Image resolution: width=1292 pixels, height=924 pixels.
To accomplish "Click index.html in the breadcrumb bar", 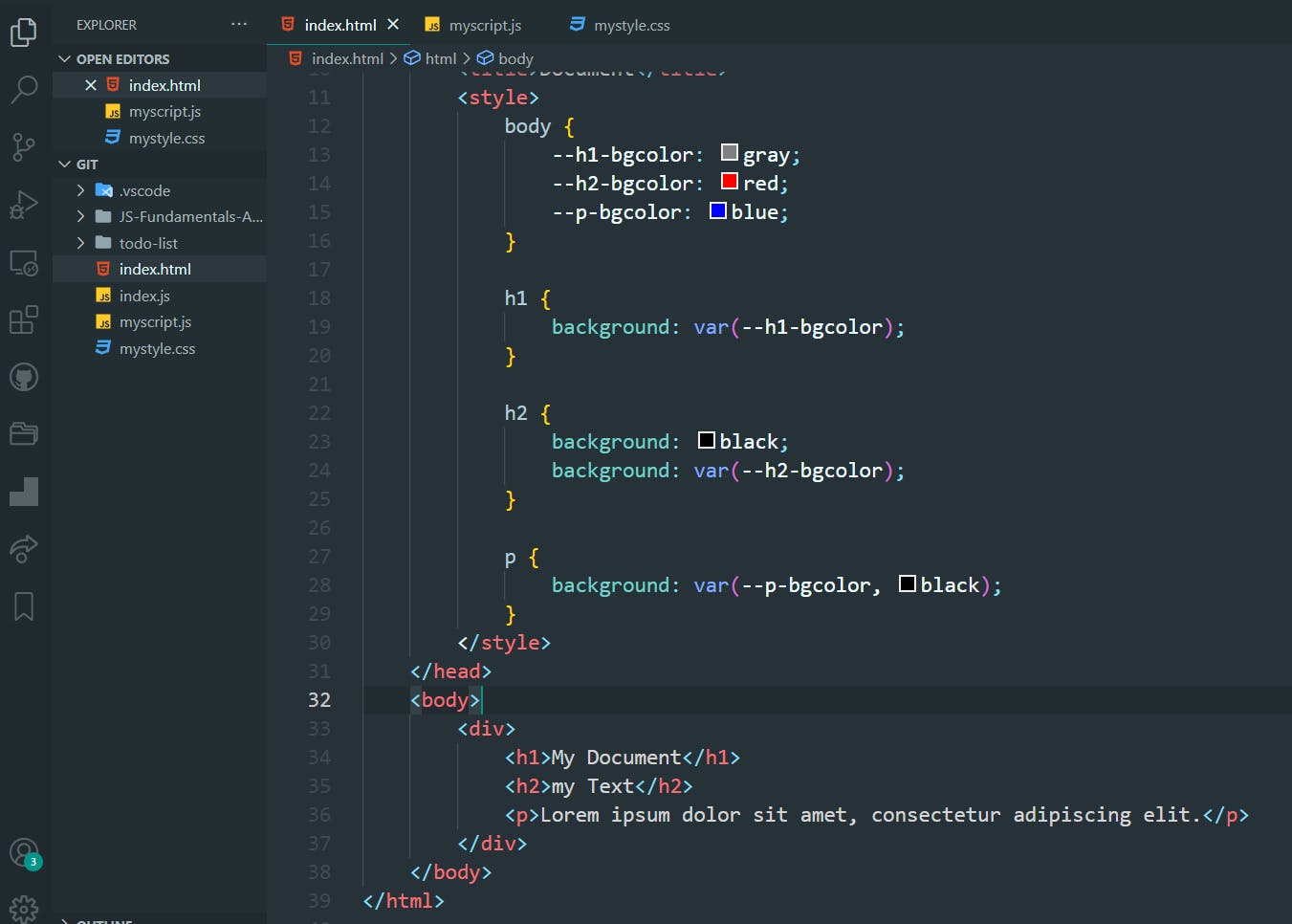I will point(347,58).
